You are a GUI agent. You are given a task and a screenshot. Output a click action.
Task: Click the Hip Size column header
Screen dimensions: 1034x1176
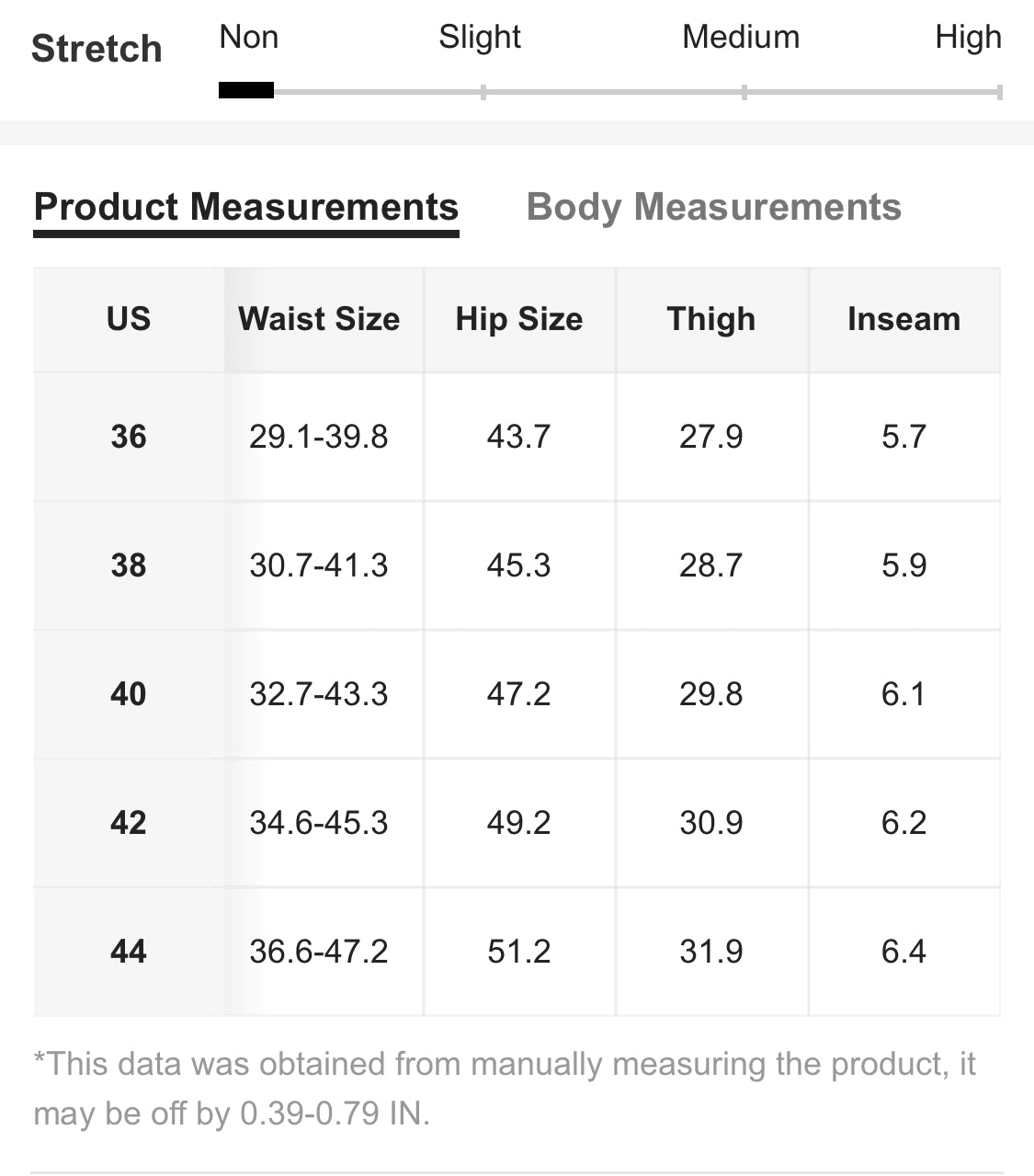[519, 319]
